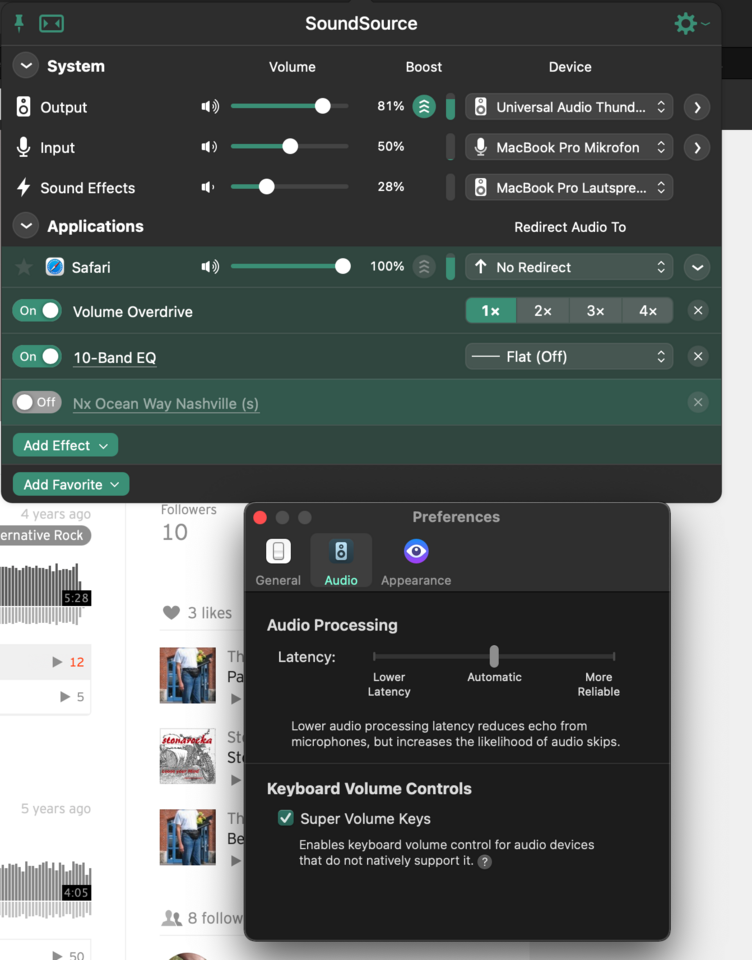Mute the Input volume speaker icon
752x960 pixels.
[209, 147]
